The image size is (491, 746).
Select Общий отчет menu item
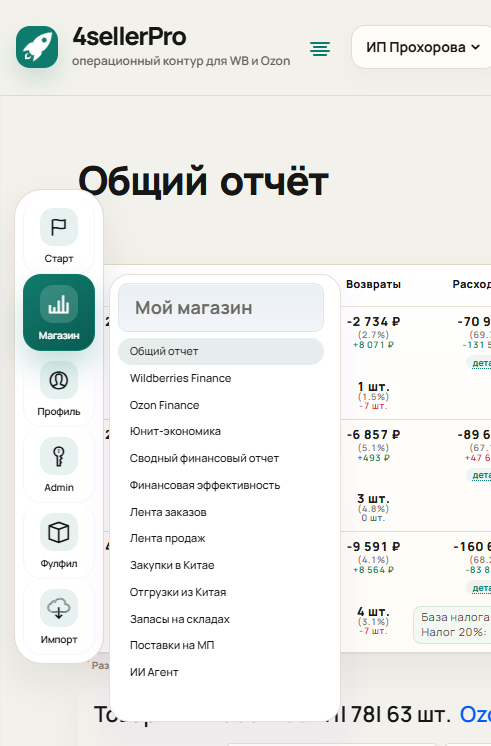[x=221, y=352]
